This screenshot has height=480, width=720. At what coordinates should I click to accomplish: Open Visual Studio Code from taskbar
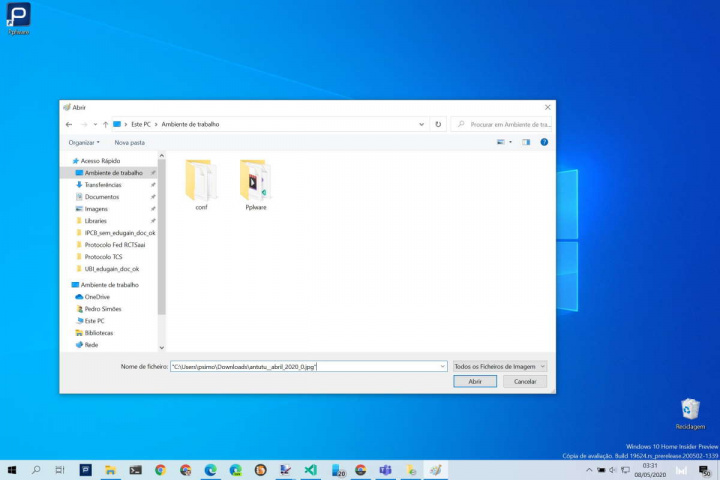pos(310,469)
